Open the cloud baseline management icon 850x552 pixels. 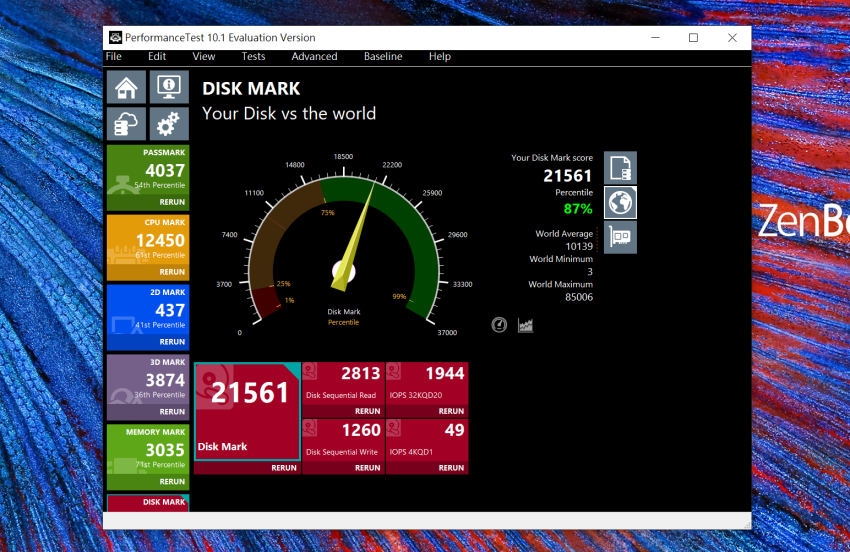point(126,124)
